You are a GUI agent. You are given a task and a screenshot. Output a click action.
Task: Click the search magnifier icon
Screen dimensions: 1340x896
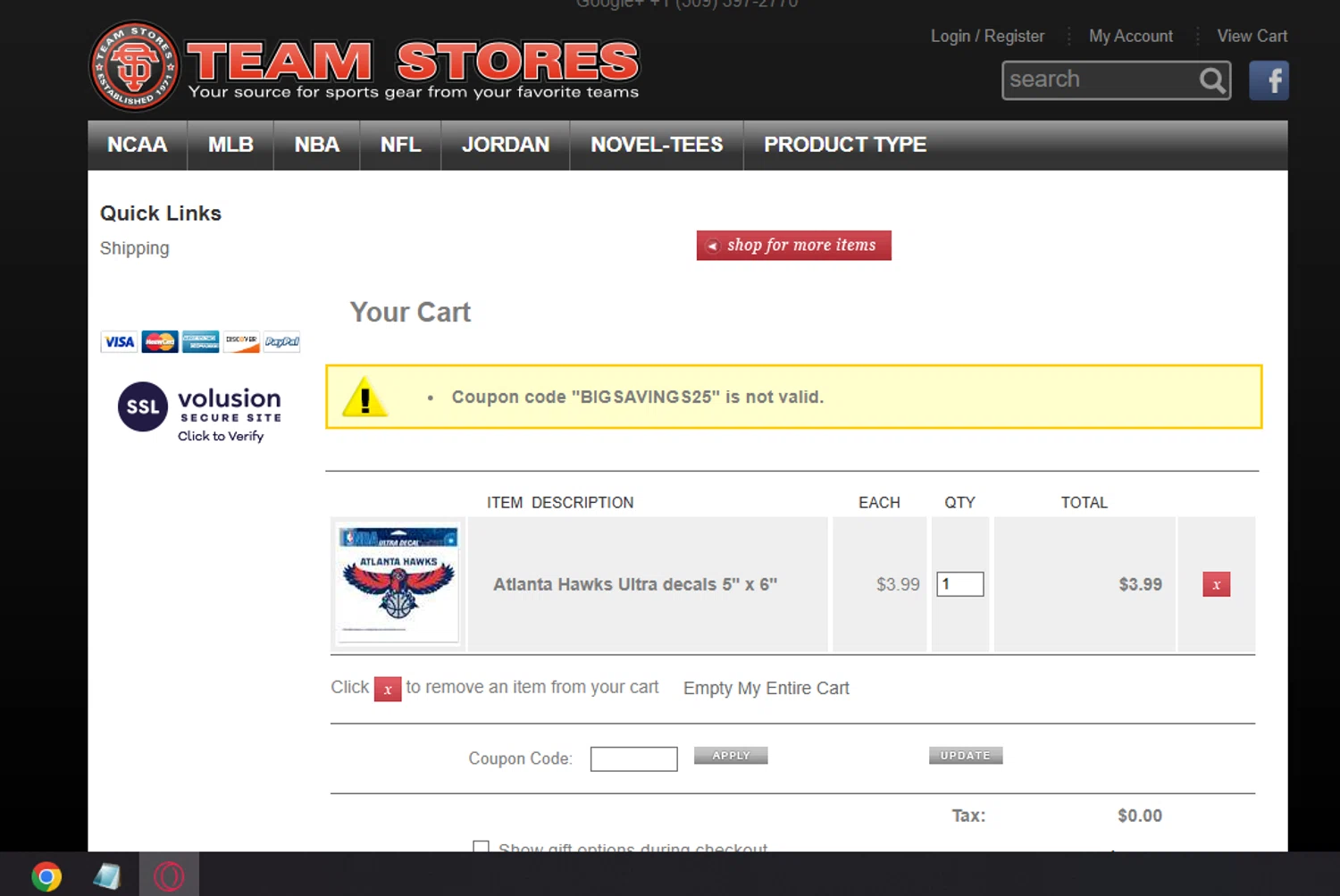(1212, 80)
